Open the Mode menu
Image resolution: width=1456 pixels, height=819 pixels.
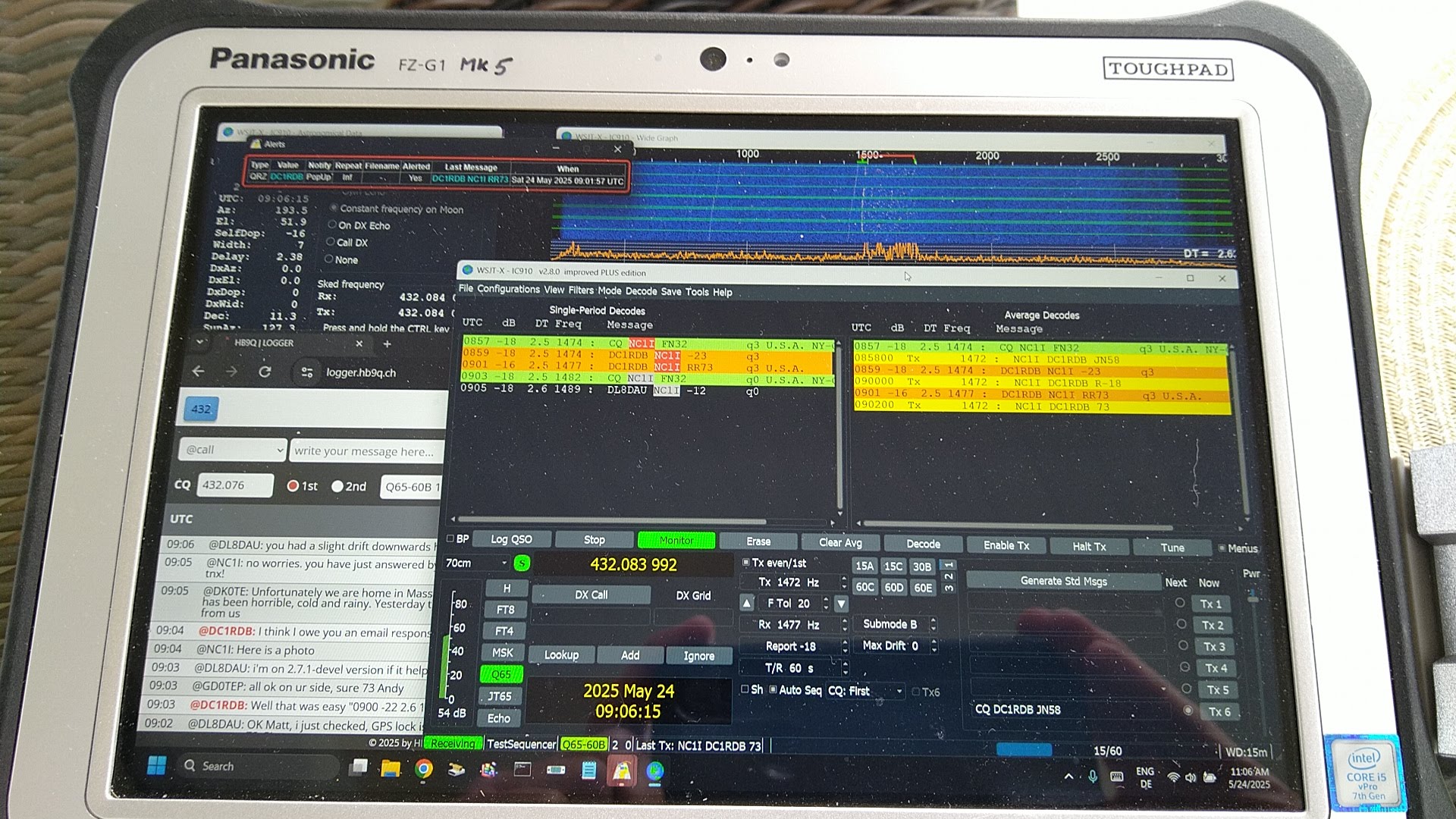pos(609,290)
